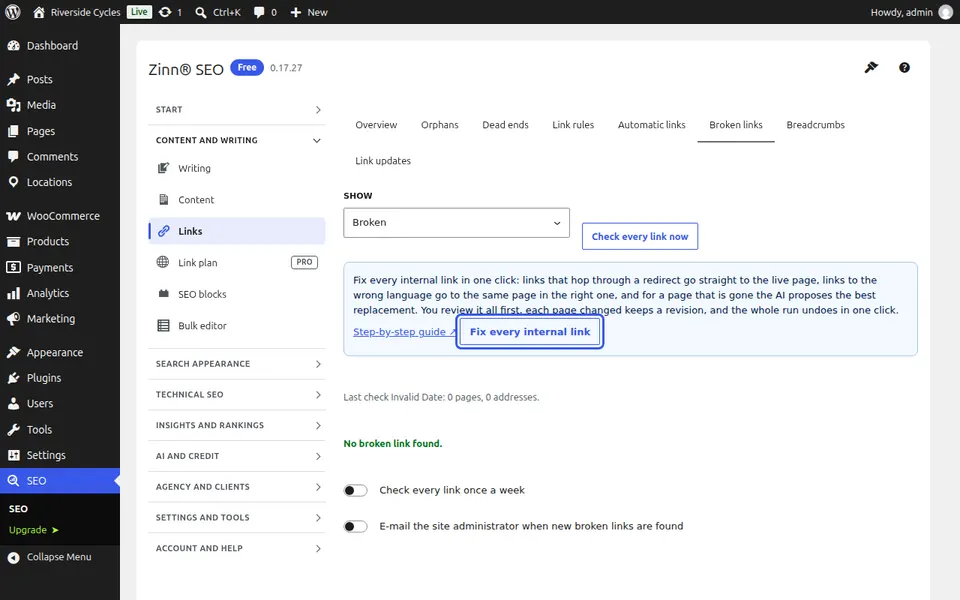Collapse the admin menu
960x600 pixels.
pos(50,557)
